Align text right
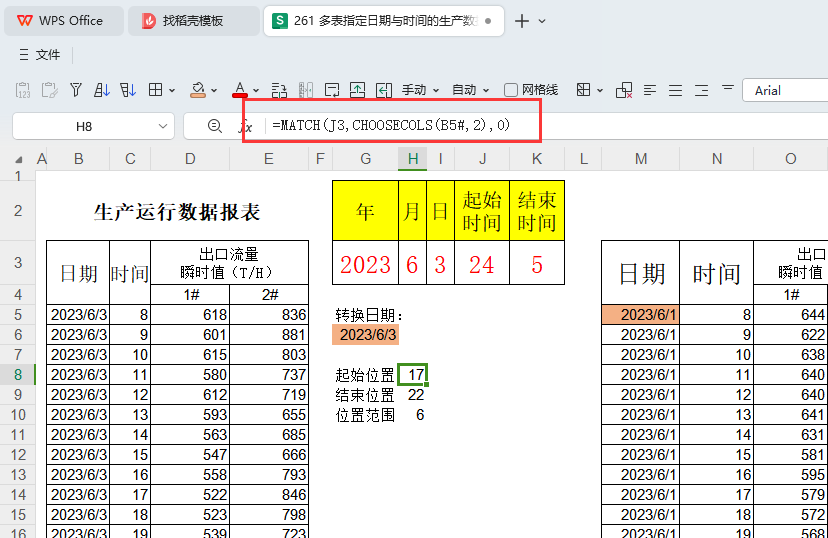The width and height of the screenshot is (828, 538). [x=701, y=90]
